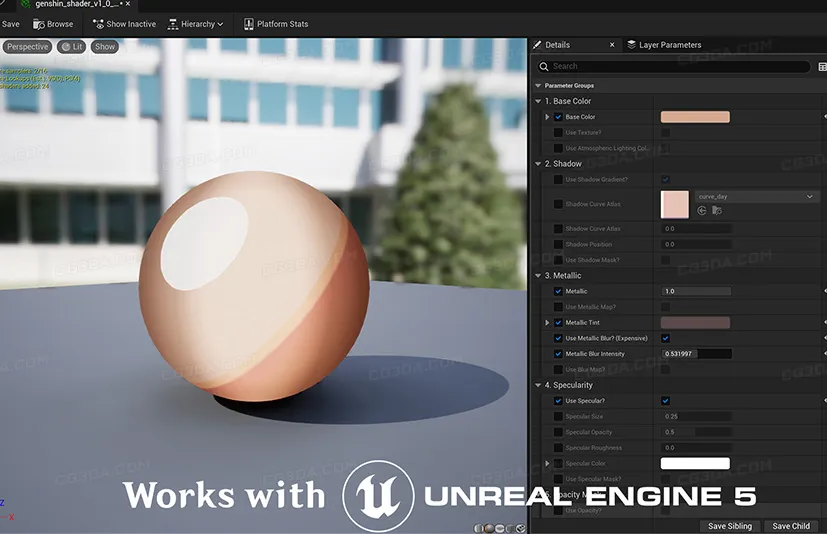Select the sphere preview shape icon
The width and height of the screenshot is (827, 534).
[489, 528]
